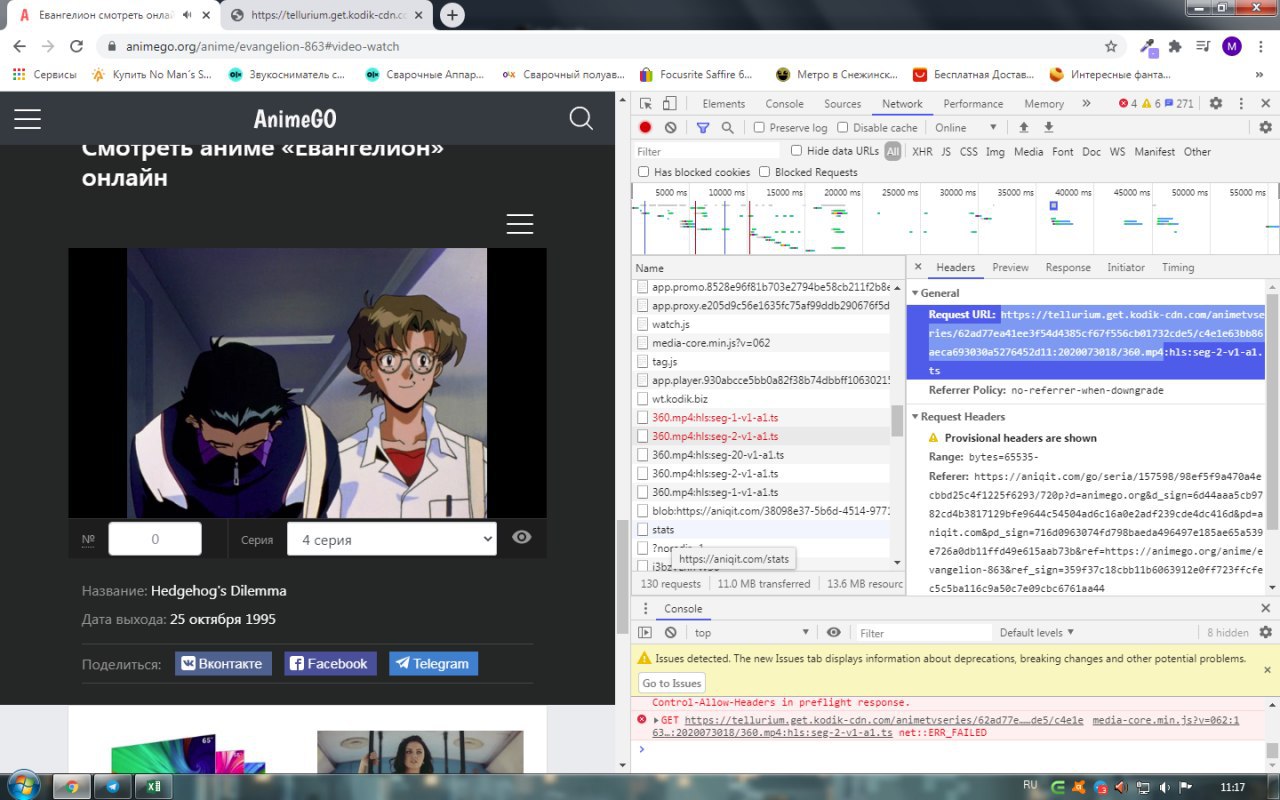Toggle the network filter funnel icon
This screenshot has height=800, width=1280.
[703, 128]
